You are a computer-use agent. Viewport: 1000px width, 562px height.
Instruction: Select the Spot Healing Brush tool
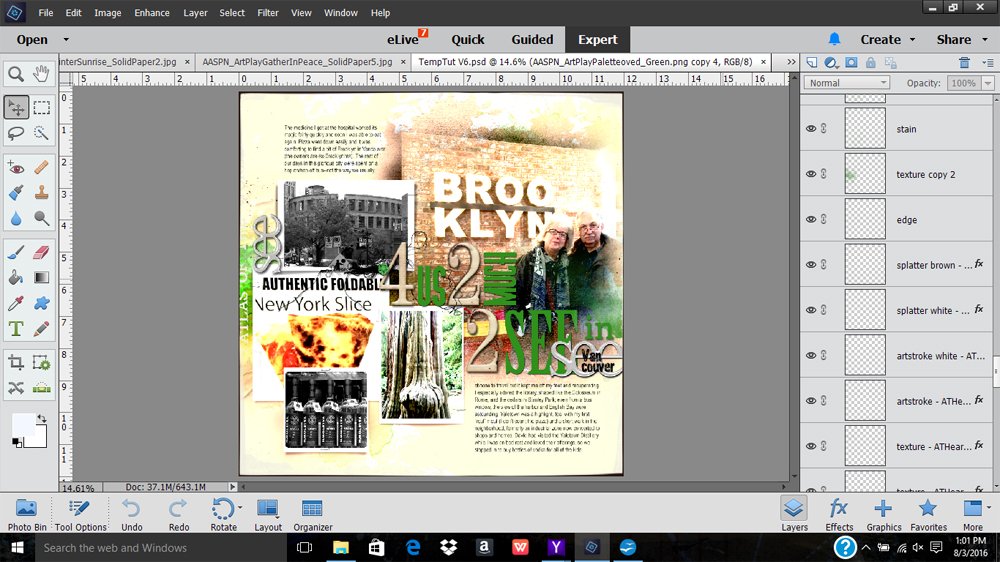pos(41,168)
